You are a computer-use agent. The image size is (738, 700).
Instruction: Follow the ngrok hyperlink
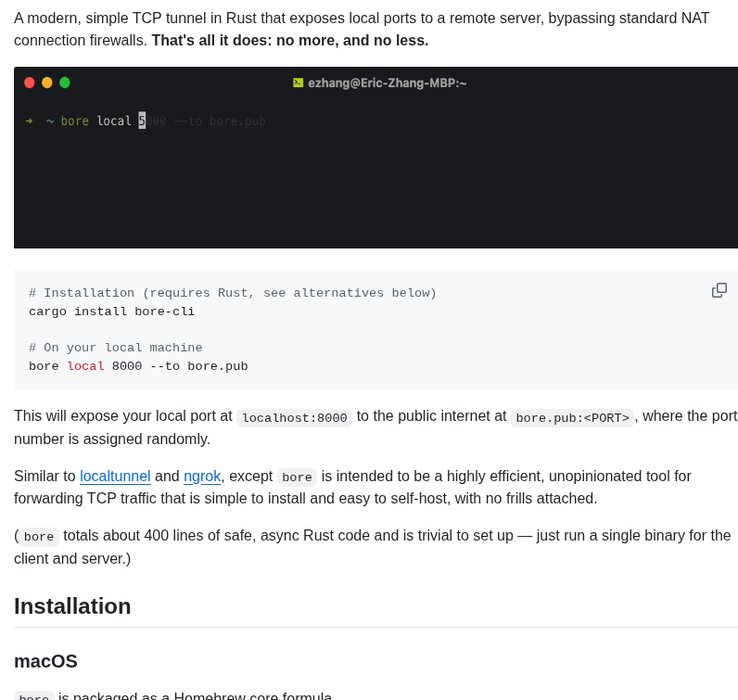coord(202,476)
